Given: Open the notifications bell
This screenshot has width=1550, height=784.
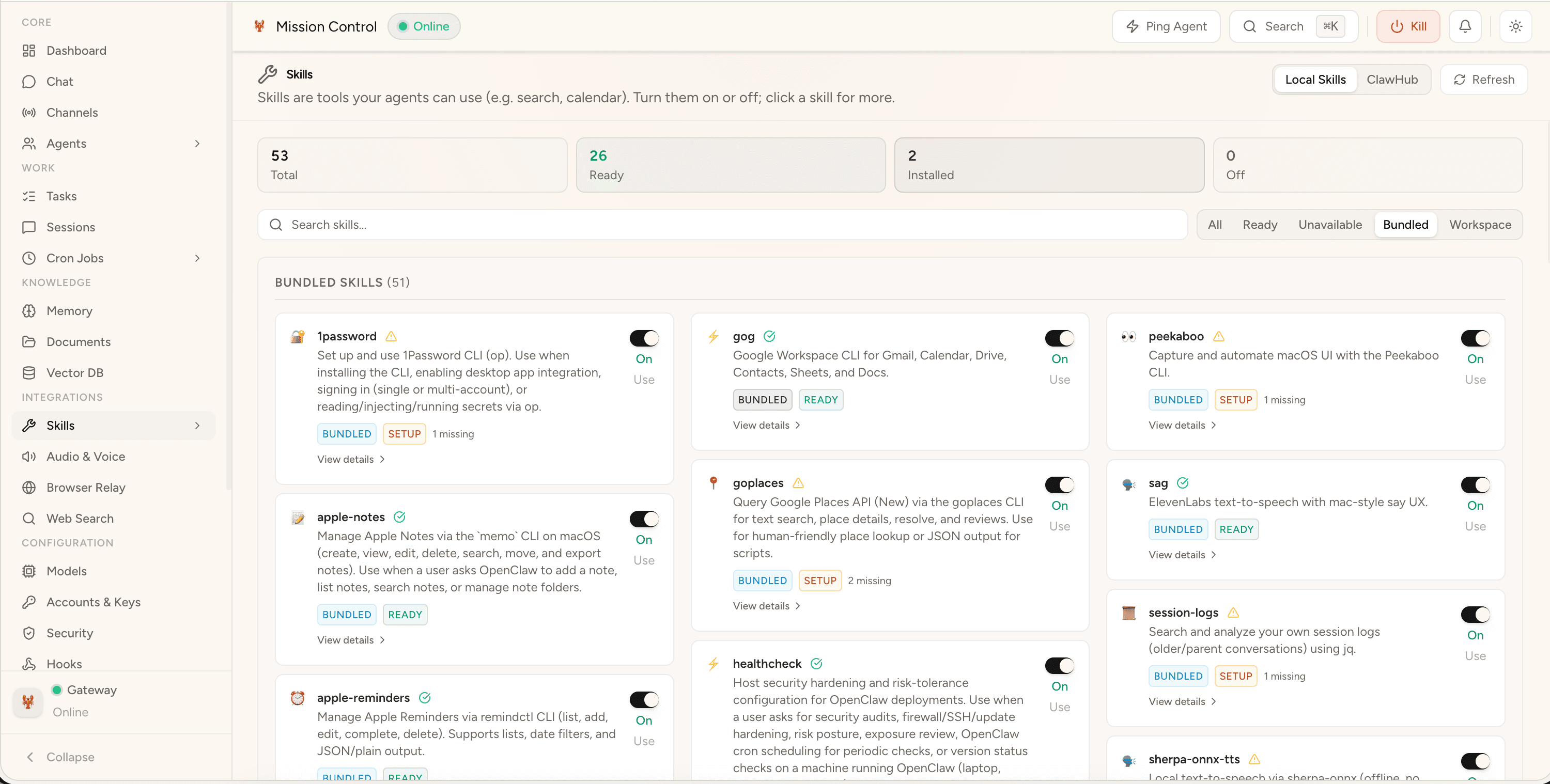Looking at the screenshot, I should 1465,26.
